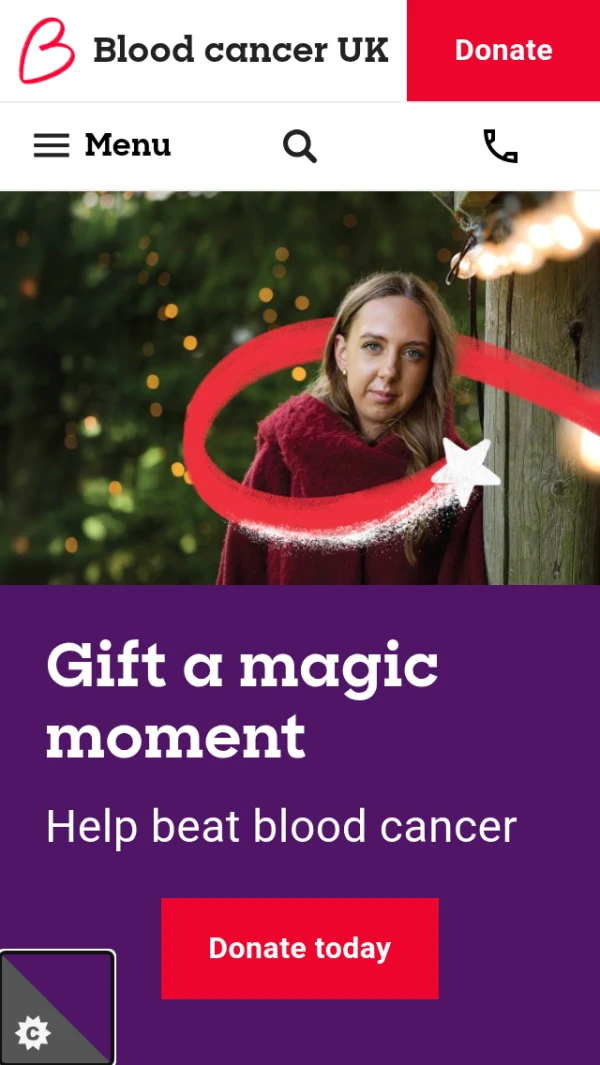Tap the phone contact icon

(500, 146)
